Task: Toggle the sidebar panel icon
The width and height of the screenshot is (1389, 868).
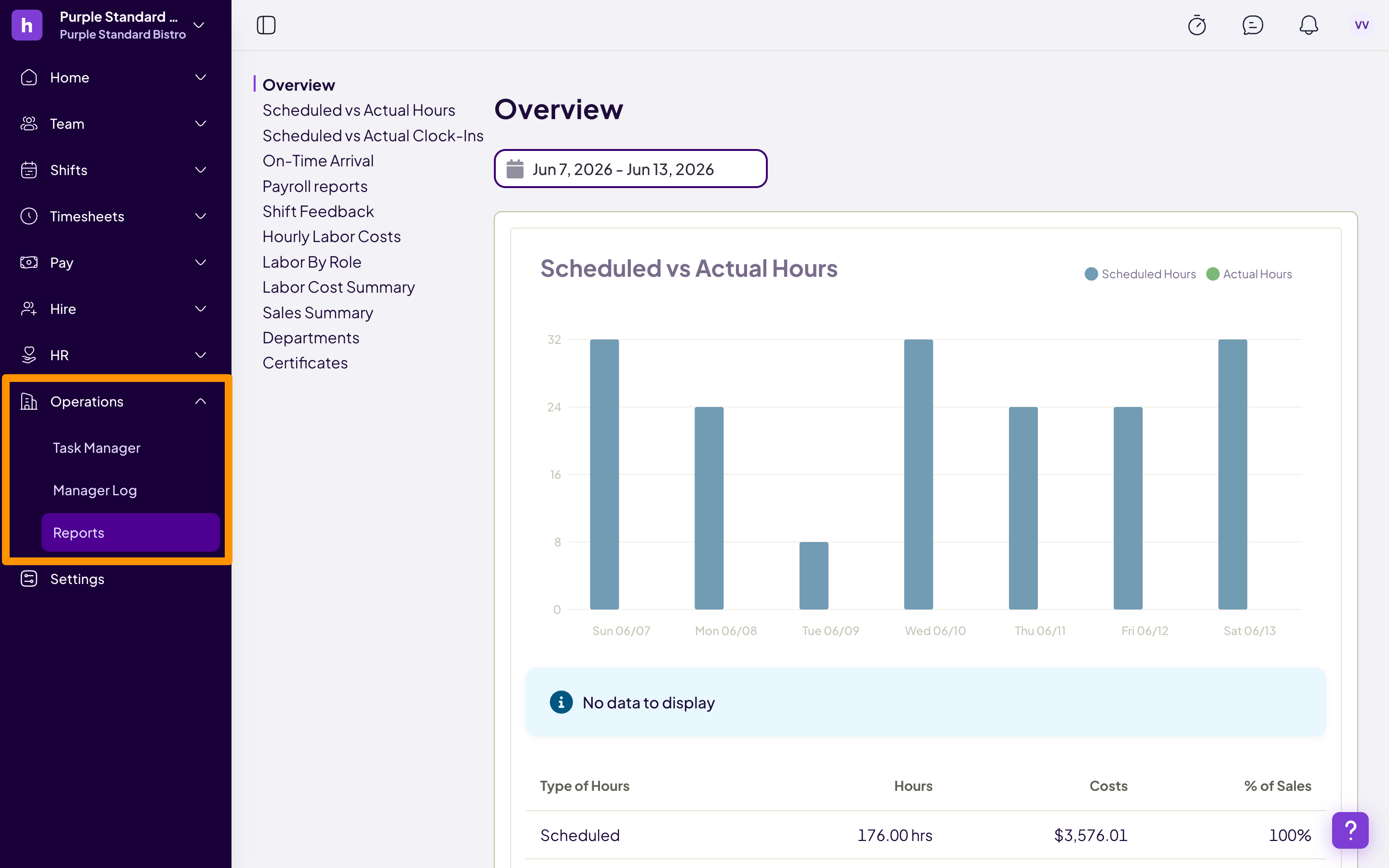Action: 266,25
